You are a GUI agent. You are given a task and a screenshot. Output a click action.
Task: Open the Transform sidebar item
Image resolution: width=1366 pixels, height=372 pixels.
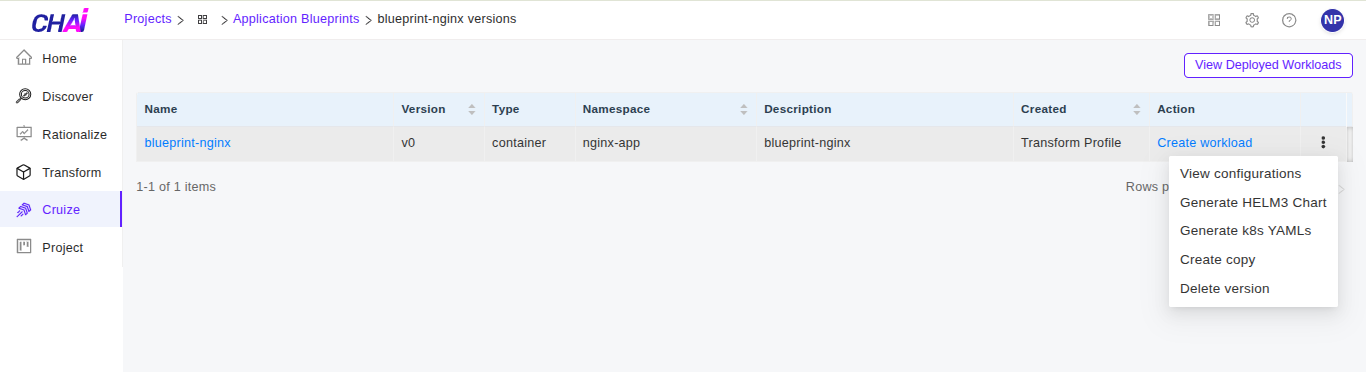(x=60, y=173)
